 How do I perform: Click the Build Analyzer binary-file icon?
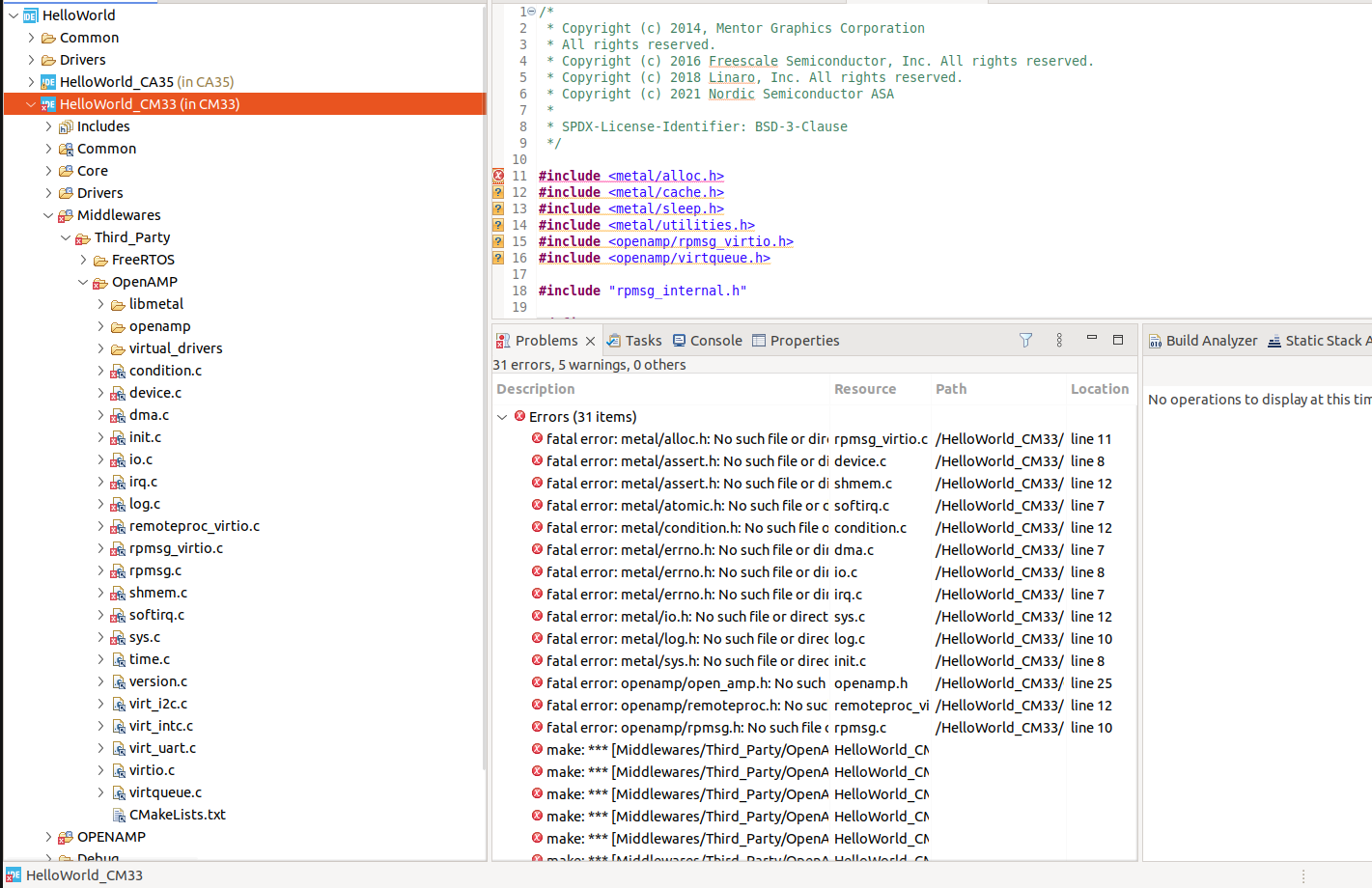(x=1157, y=340)
